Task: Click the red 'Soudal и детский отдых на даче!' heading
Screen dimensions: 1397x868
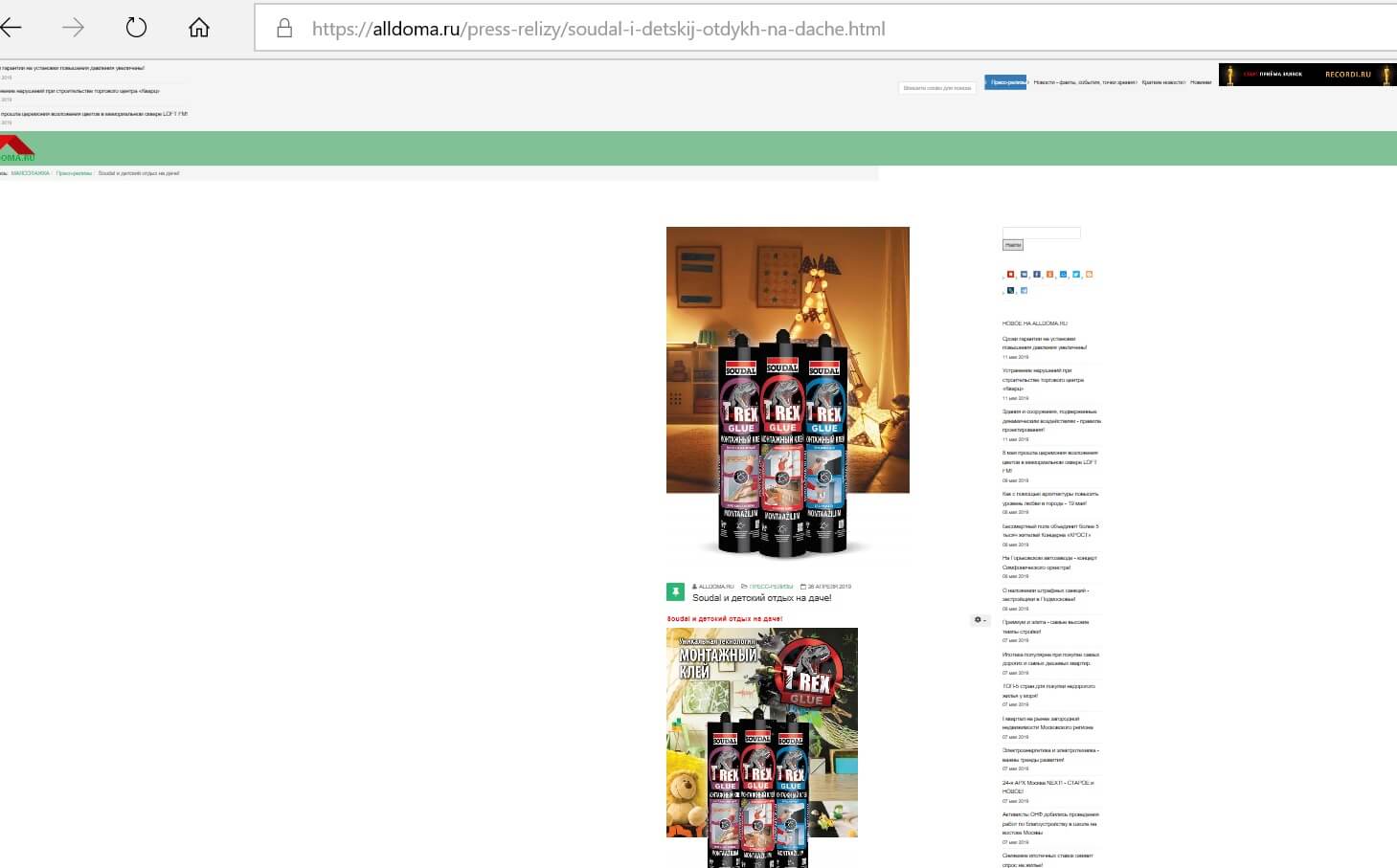Action: (725, 619)
